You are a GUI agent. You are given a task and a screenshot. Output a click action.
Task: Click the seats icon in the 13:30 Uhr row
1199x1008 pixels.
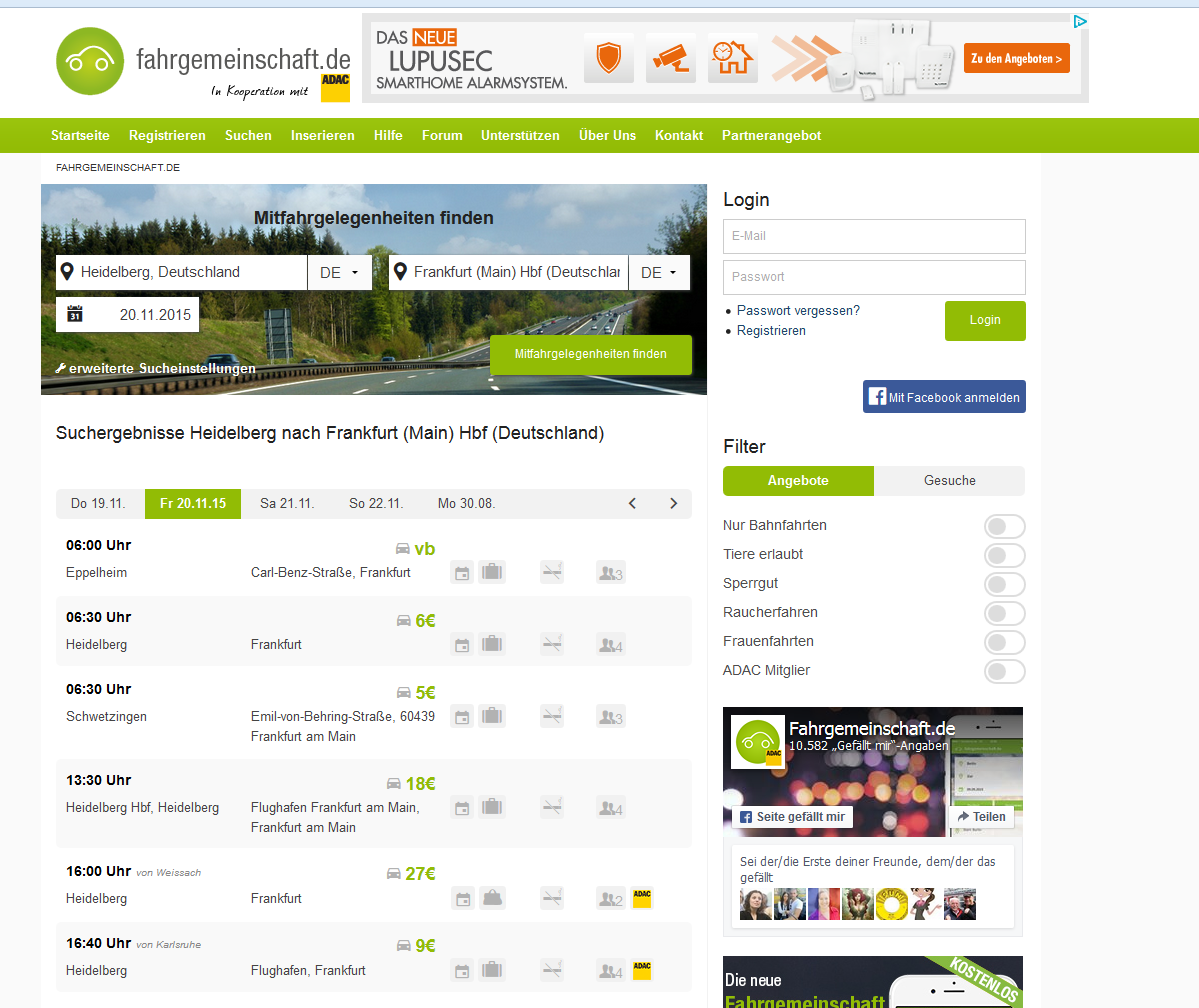pos(611,808)
